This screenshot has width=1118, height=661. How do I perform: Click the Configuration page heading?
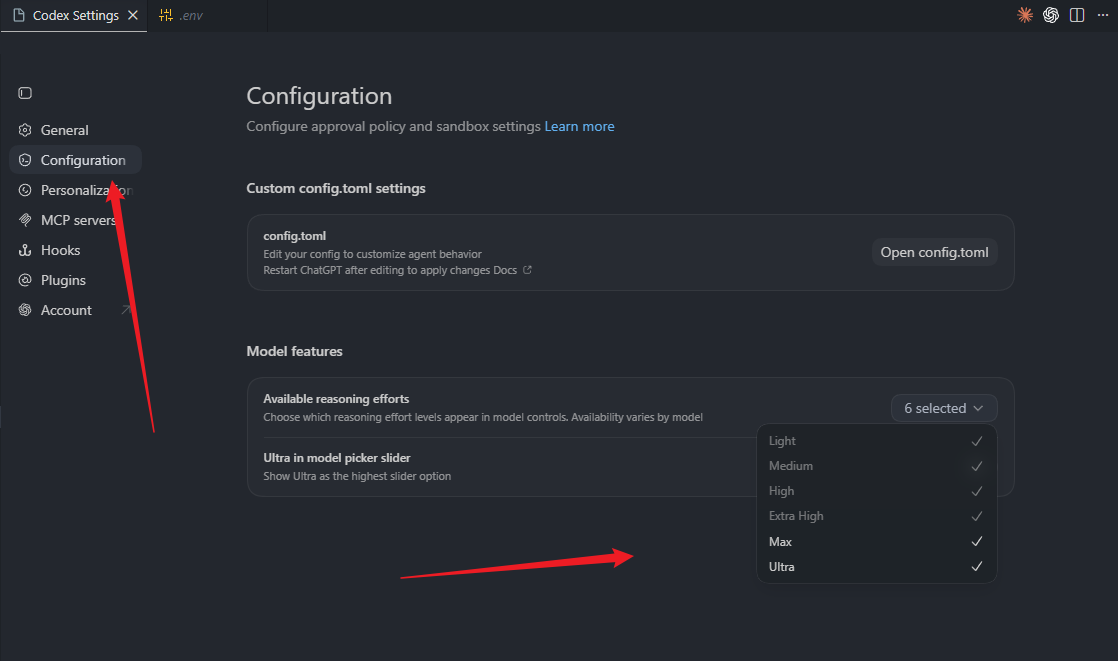click(x=319, y=96)
